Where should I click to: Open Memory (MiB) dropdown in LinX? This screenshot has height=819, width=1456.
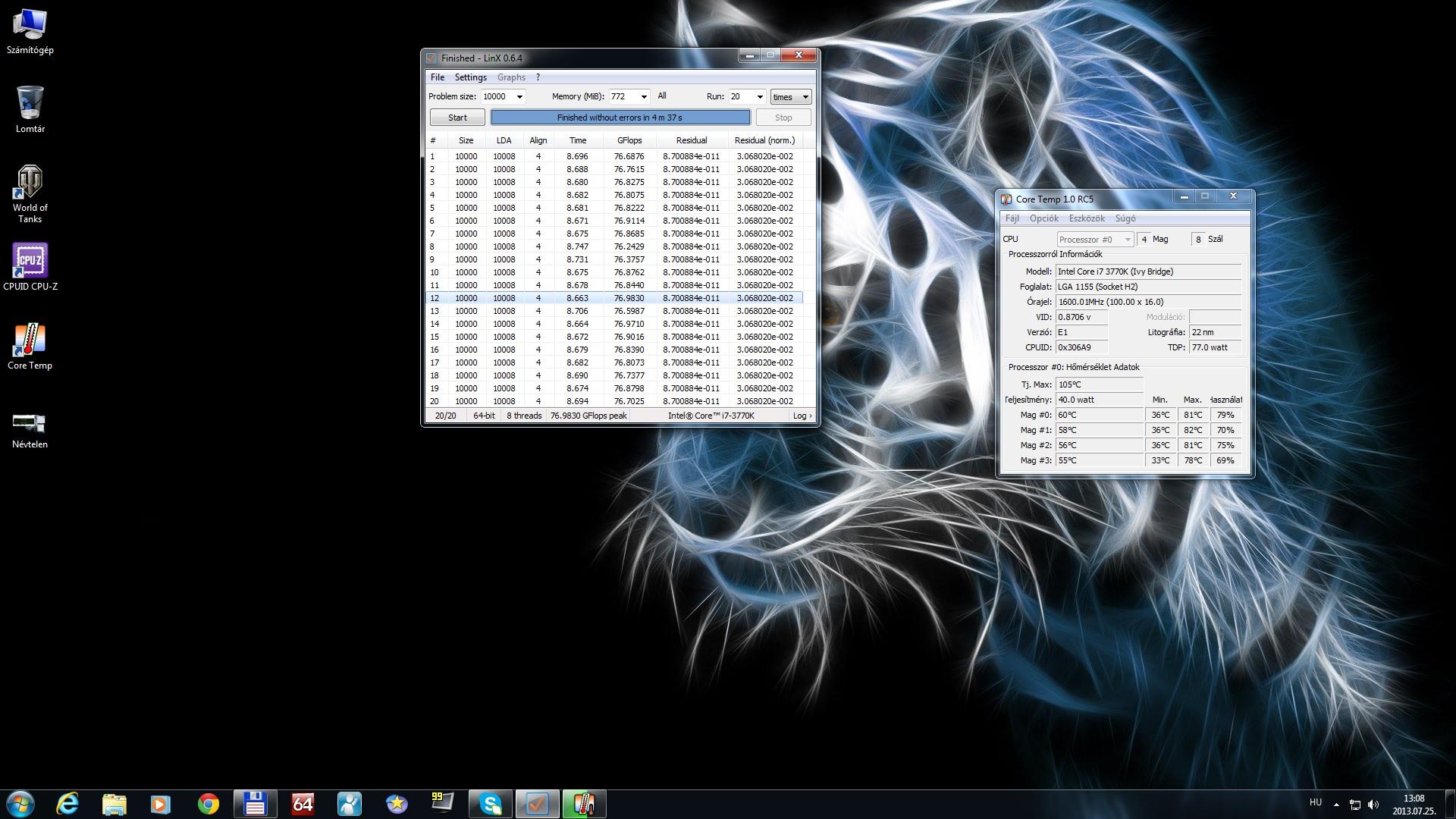pos(644,96)
